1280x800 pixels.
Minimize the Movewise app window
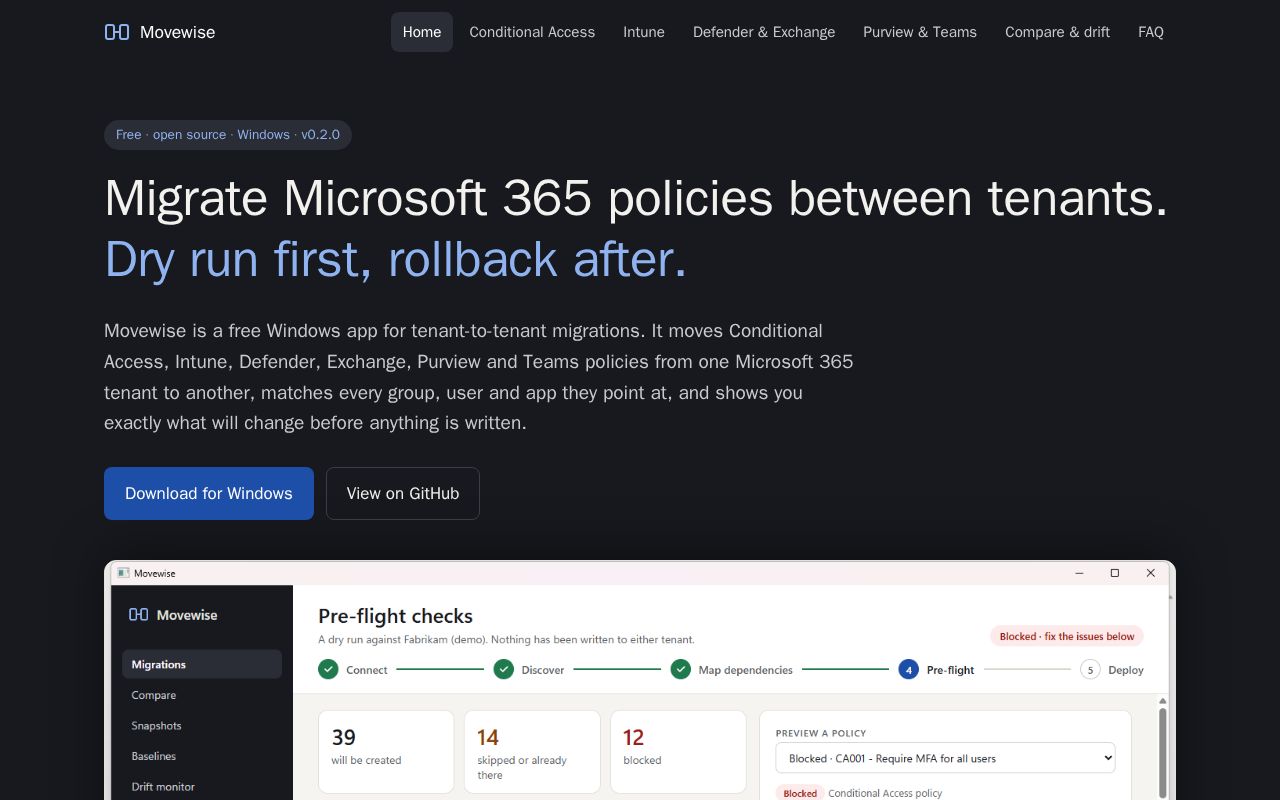[1080, 573]
